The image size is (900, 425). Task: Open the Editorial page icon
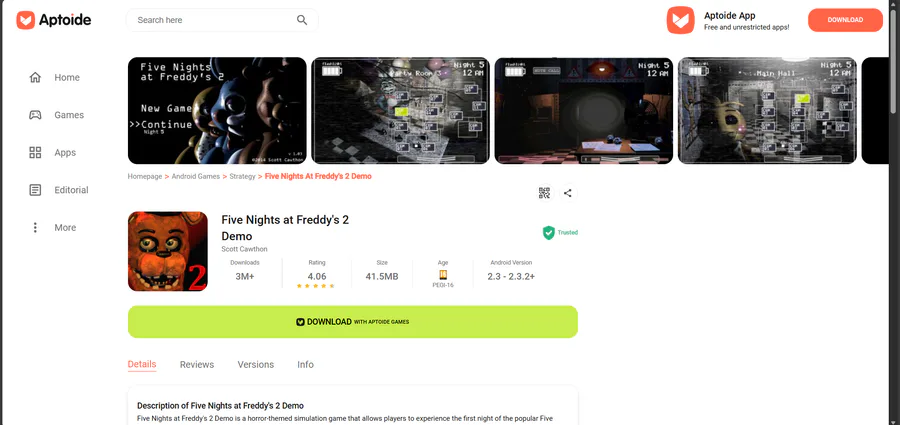[35, 190]
